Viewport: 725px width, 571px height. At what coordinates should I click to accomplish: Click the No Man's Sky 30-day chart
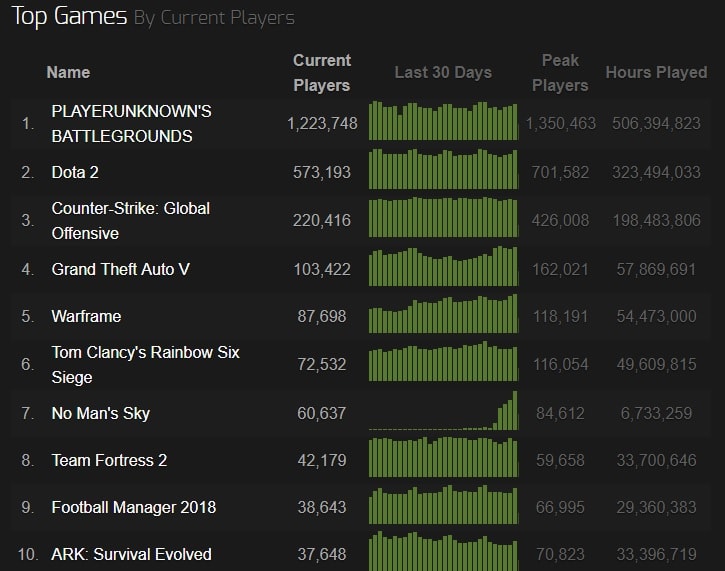tap(443, 411)
